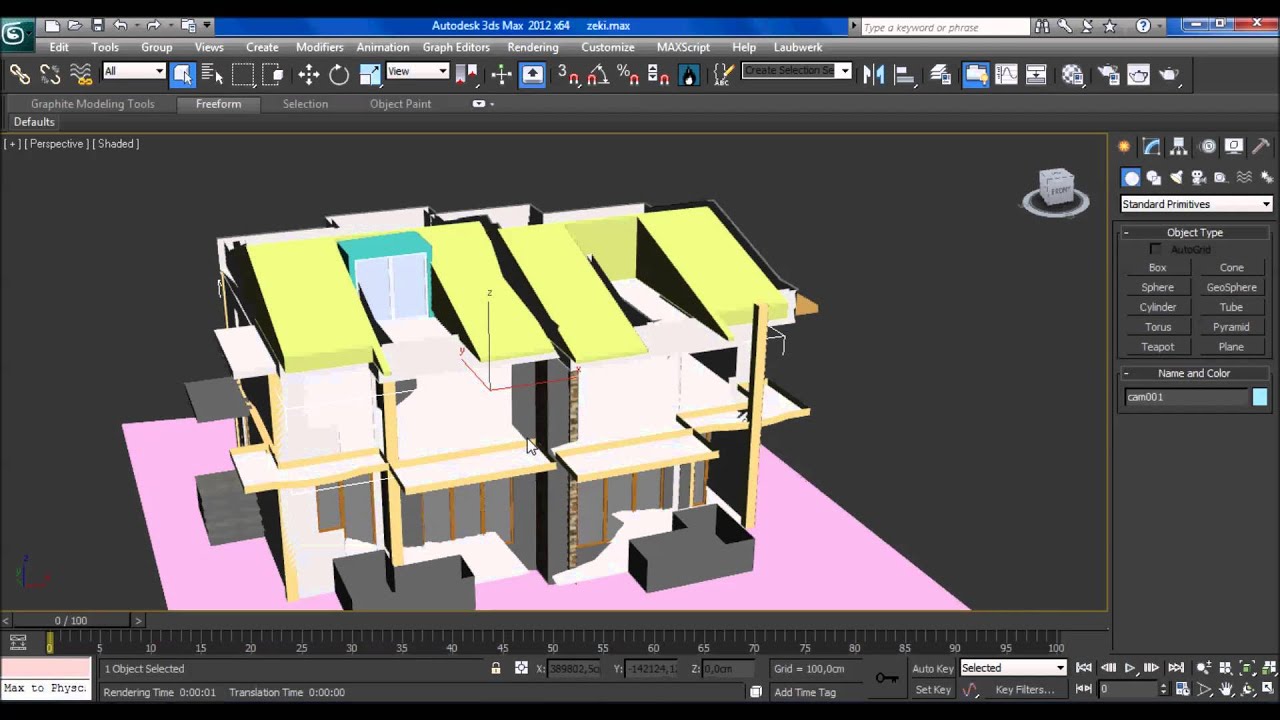Select the Select and Link tool
Screen dimensions: 1280x720
pos(19,74)
